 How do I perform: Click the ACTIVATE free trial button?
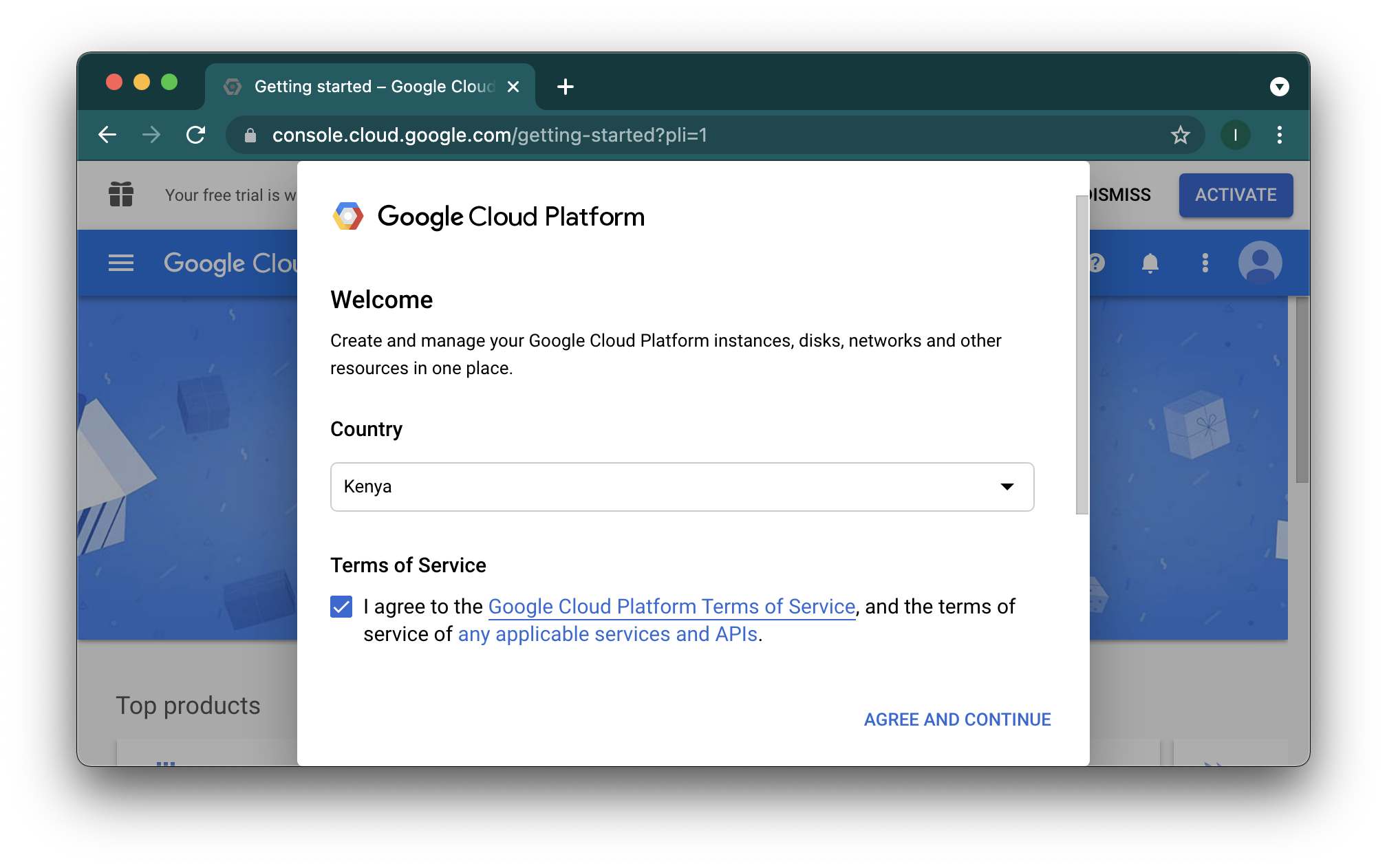click(x=1236, y=195)
